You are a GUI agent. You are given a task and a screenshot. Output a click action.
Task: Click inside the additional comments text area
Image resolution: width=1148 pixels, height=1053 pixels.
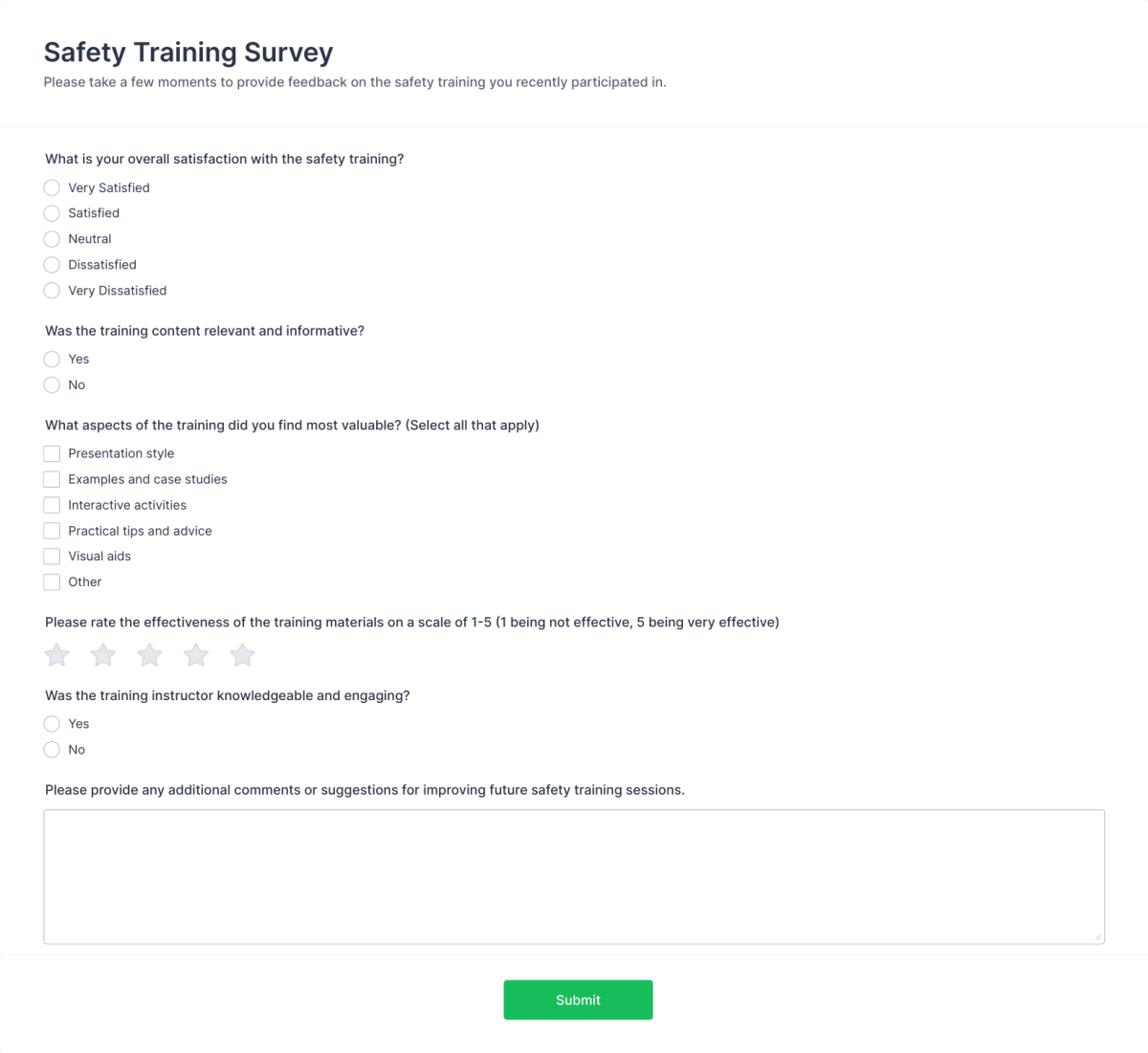pyautogui.click(x=574, y=875)
